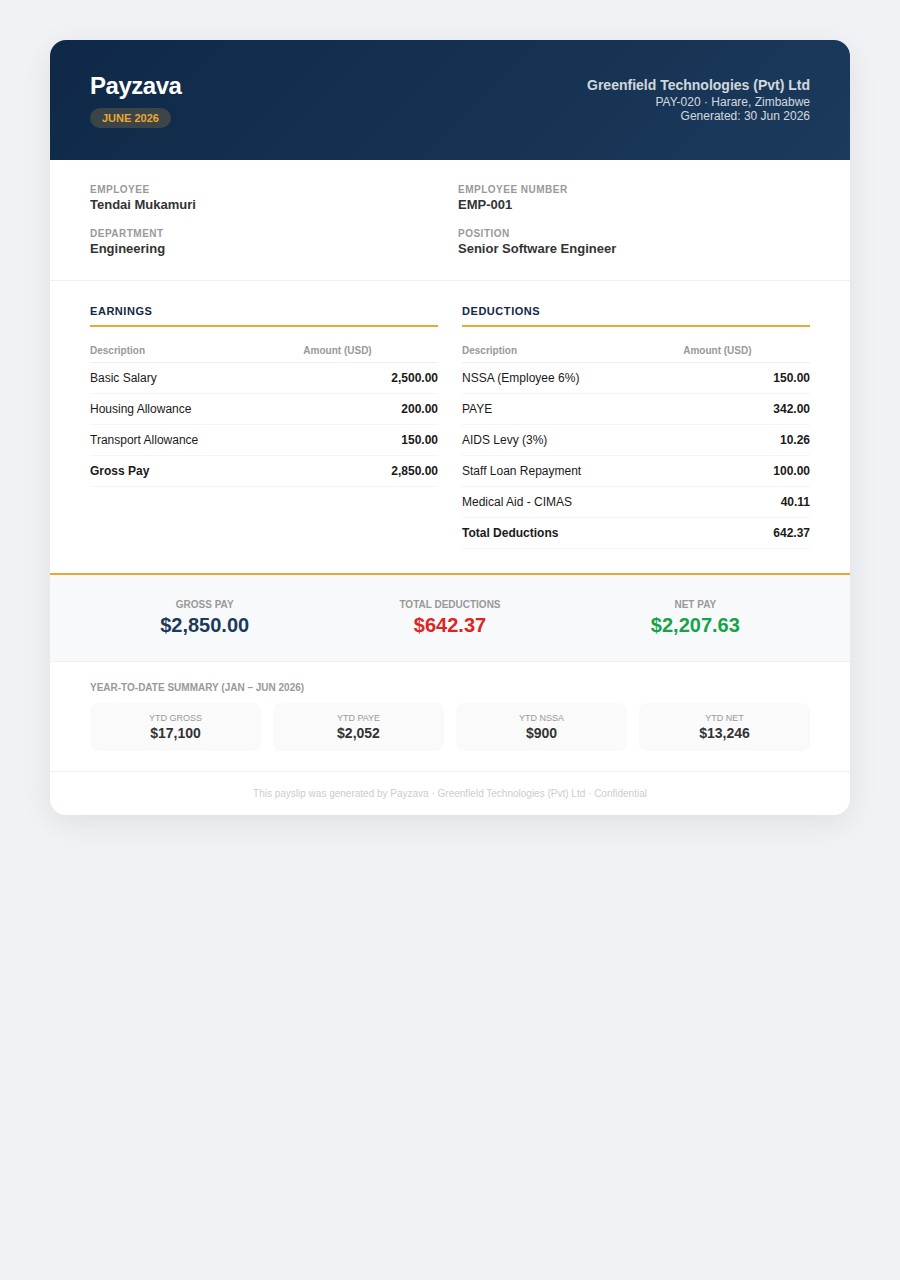Select the 150.00 NSSA deduction amount
900x1280 pixels.
click(791, 378)
